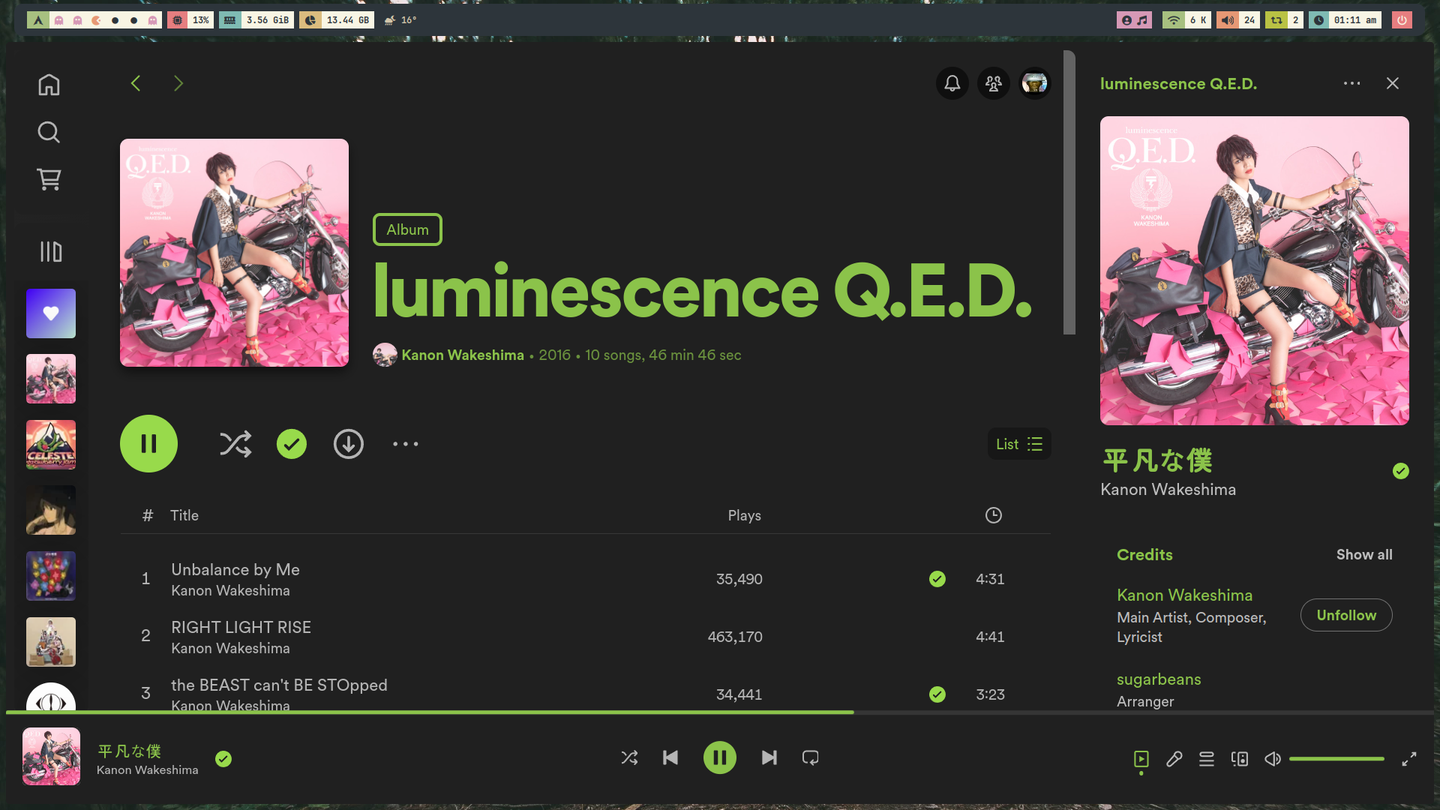1440x810 pixels.
Task: Unfollow Kanon Wakeshima in Credits
Action: point(1346,615)
